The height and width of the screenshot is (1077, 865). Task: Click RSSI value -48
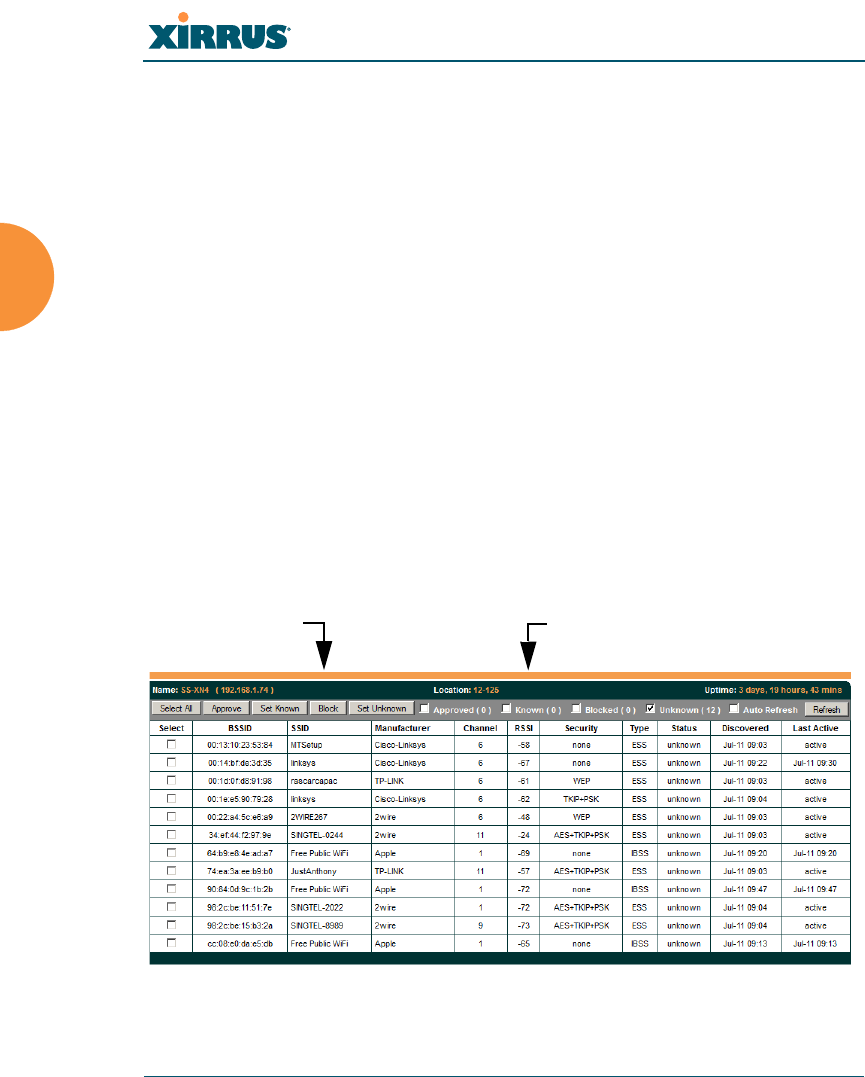(x=524, y=817)
